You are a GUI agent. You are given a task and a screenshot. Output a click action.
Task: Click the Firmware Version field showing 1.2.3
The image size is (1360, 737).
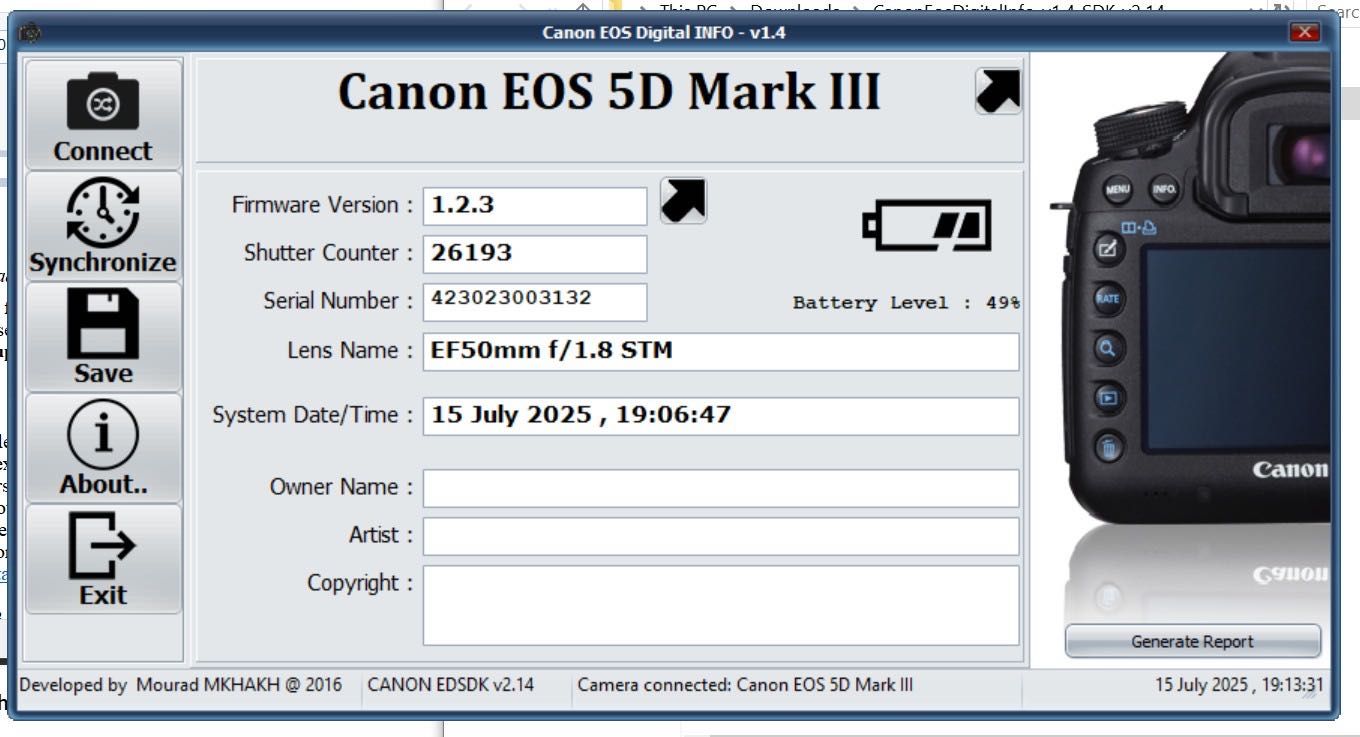535,206
